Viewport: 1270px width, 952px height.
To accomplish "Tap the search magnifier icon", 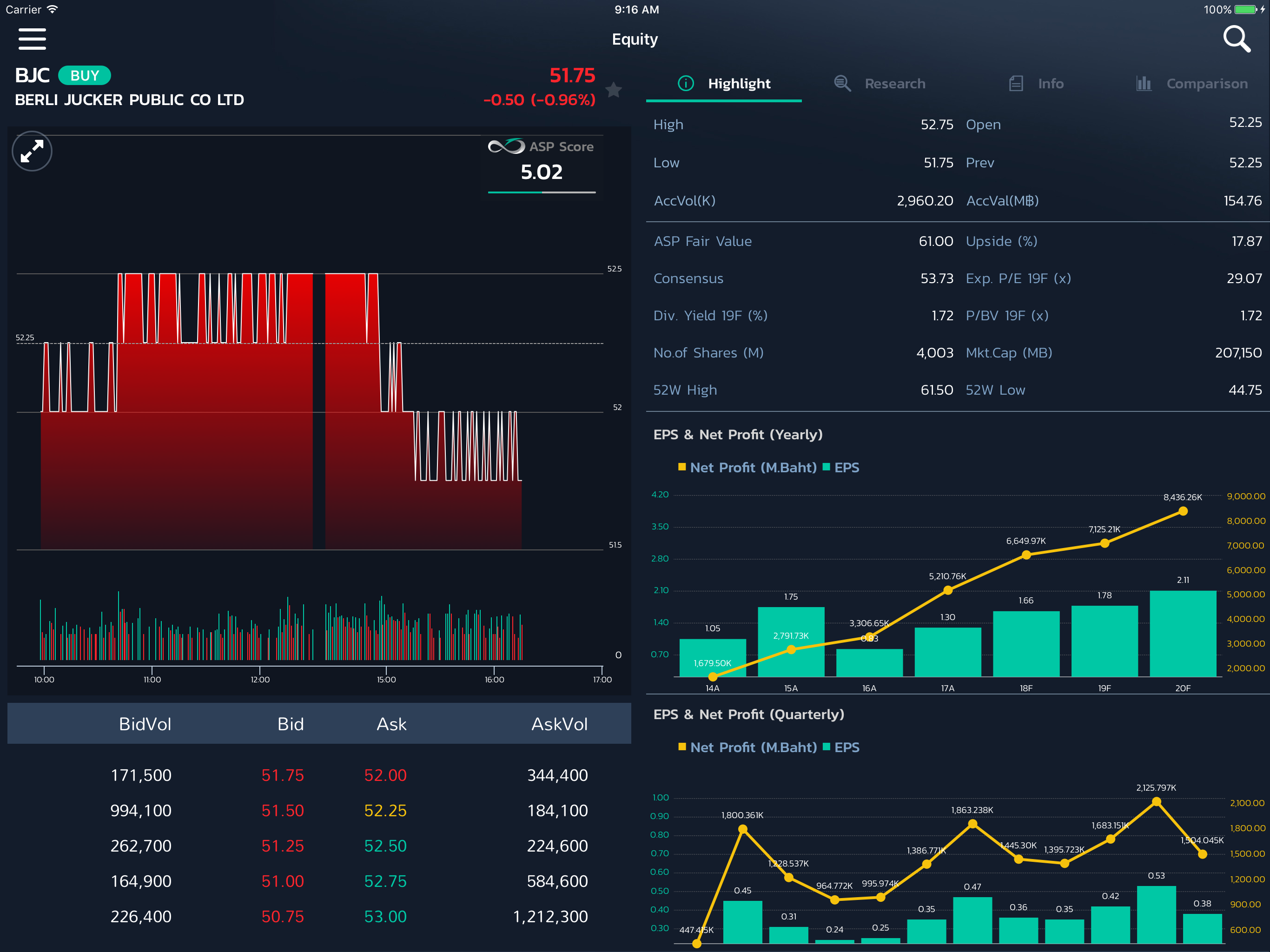I will coord(1236,39).
